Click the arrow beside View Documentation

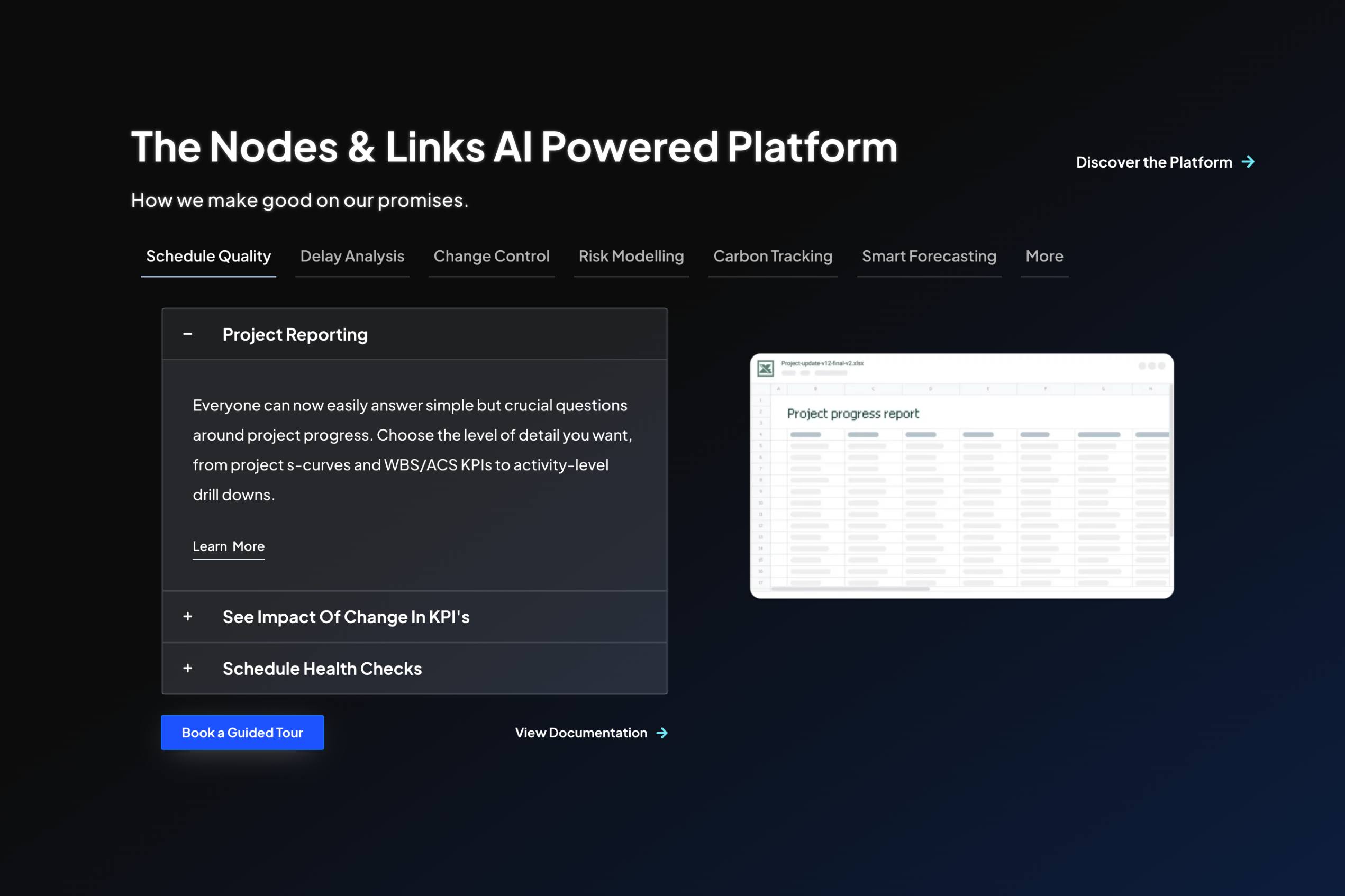click(x=662, y=733)
